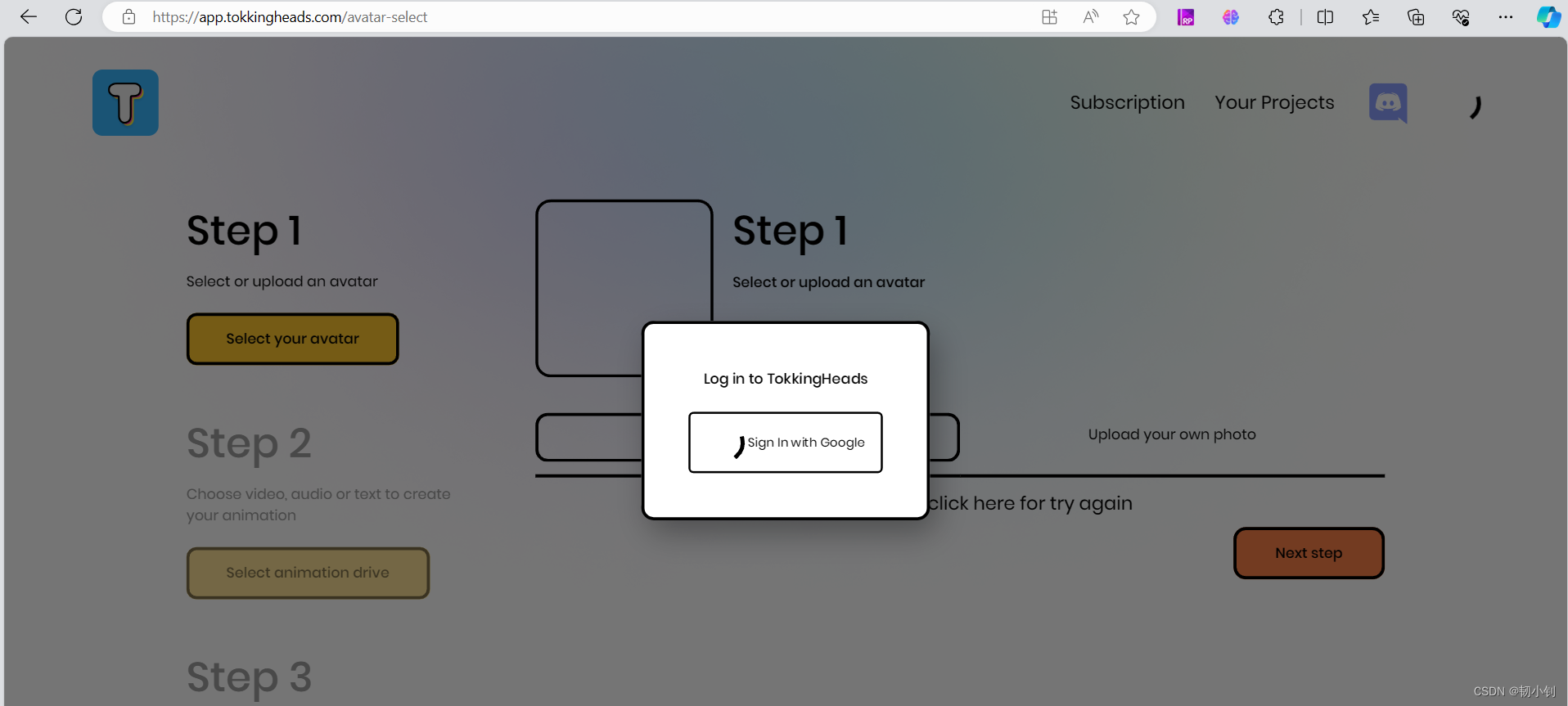1568x706 pixels.
Task: Click the Step 2 heading
Action: pyautogui.click(x=249, y=444)
